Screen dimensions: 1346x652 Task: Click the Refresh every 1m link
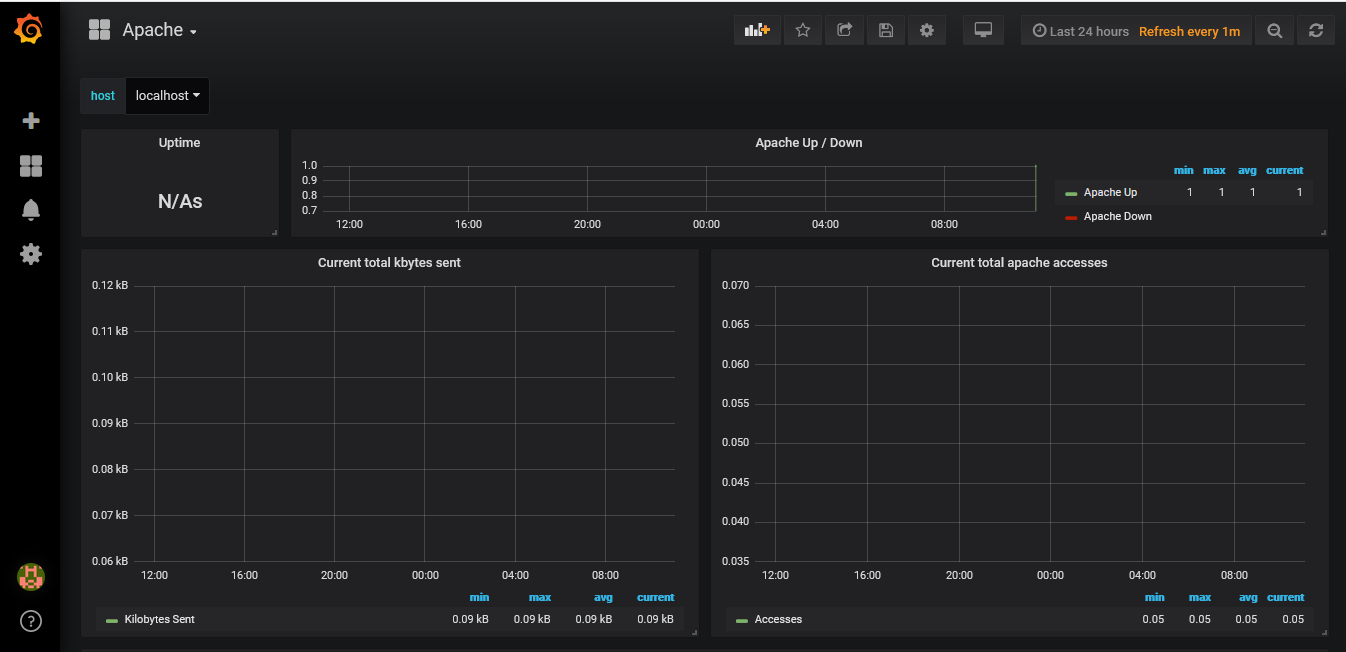pyautogui.click(x=1189, y=31)
